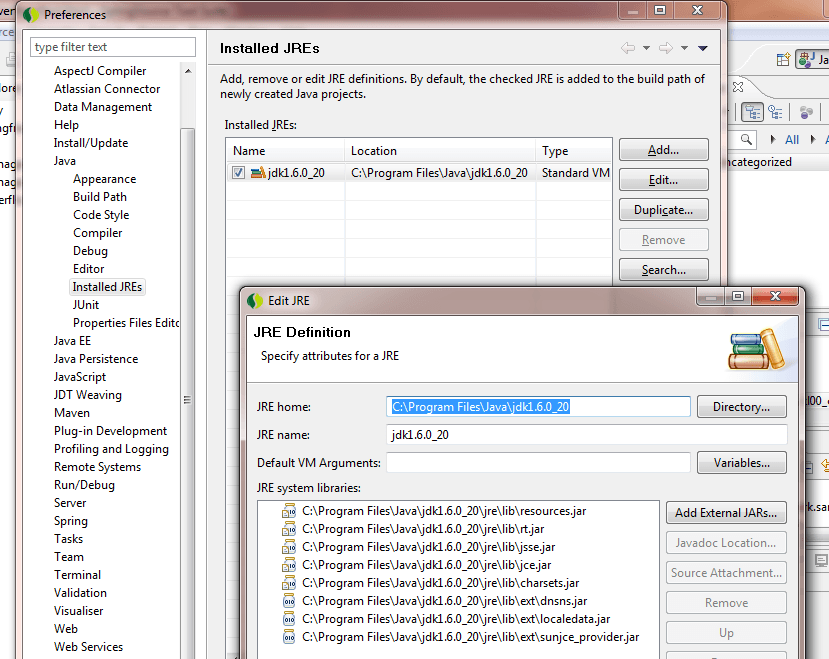Click the Open Perspective toolbar icon
The image size is (829, 659).
(781, 61)
